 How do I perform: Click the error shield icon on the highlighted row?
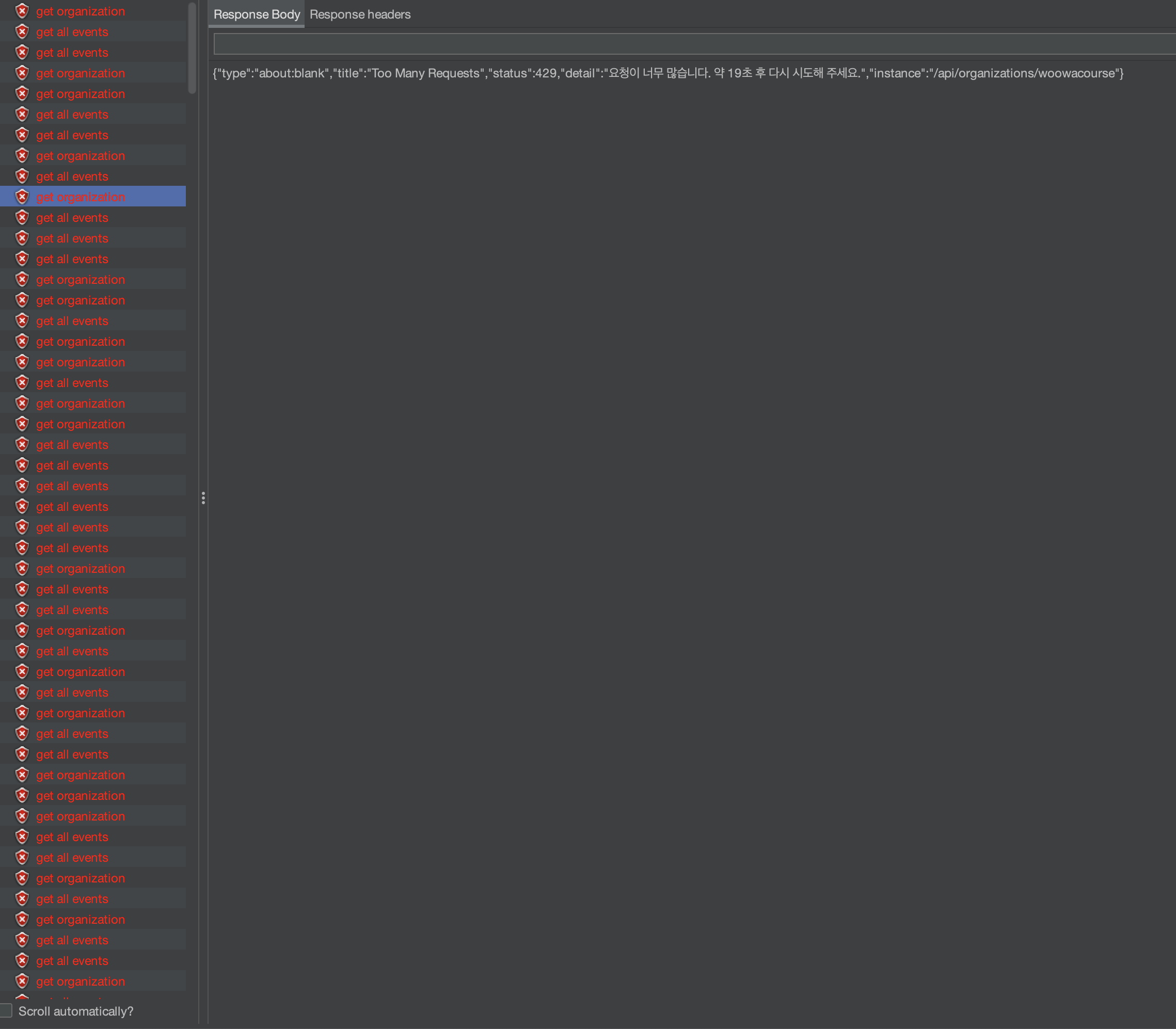(x=22, y=197)
